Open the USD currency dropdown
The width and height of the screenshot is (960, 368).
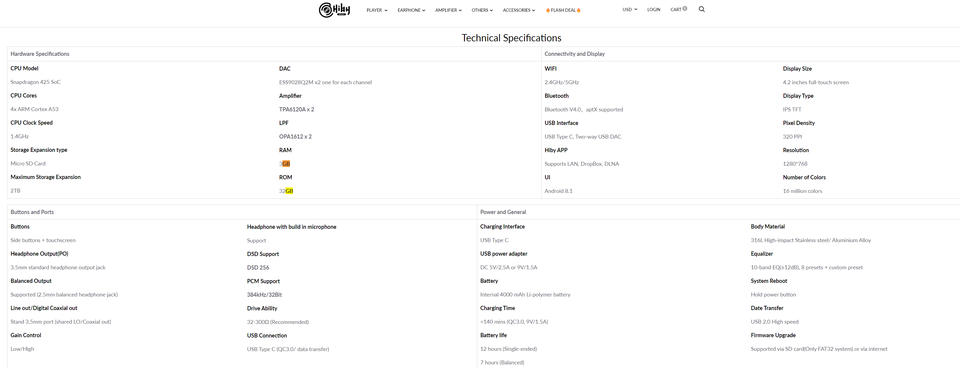click(629, 9)
